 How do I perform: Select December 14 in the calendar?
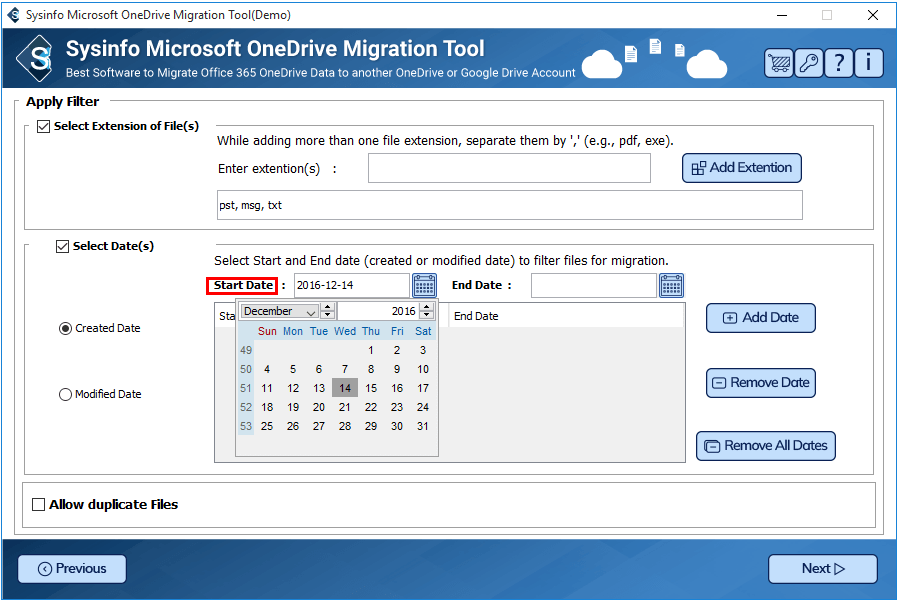(345, 388)
